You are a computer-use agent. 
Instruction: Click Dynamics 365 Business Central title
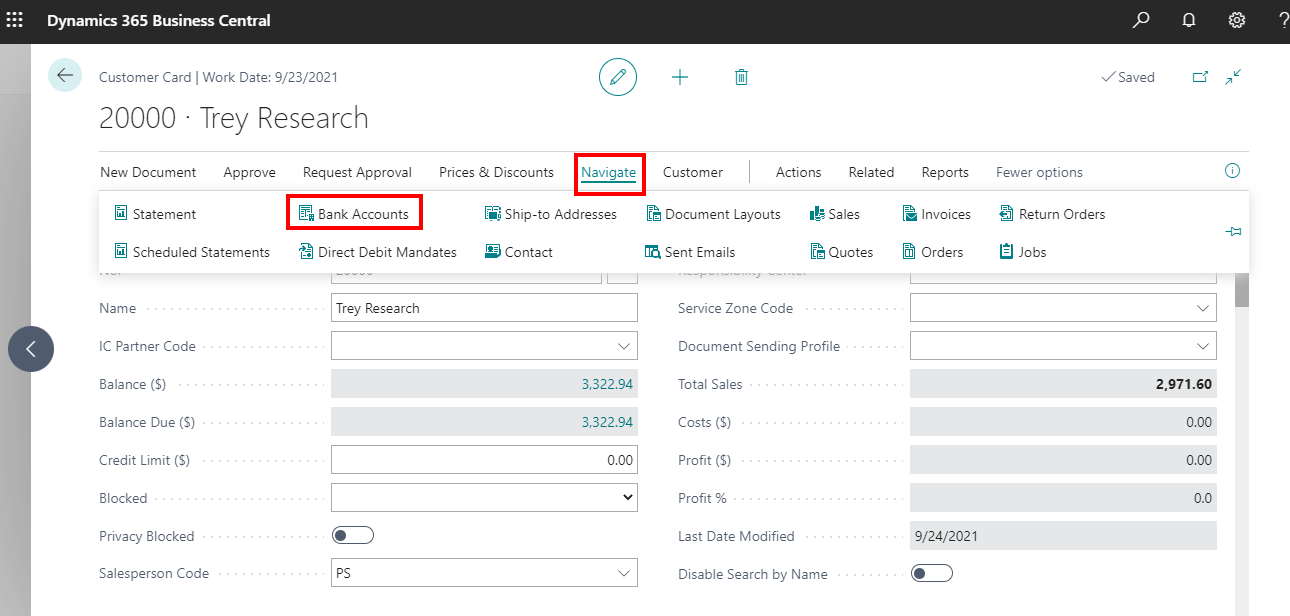coord(158,20)
